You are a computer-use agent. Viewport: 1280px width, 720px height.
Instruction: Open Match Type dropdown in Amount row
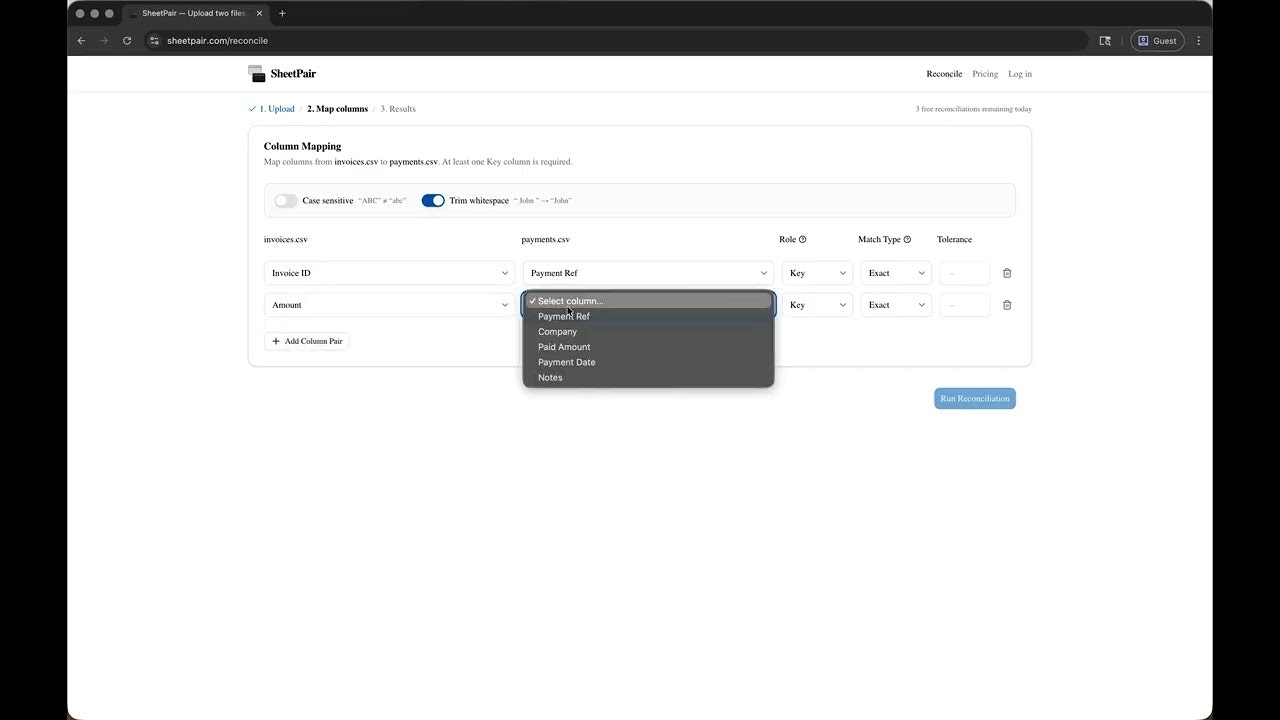click(x=896, y=305)
